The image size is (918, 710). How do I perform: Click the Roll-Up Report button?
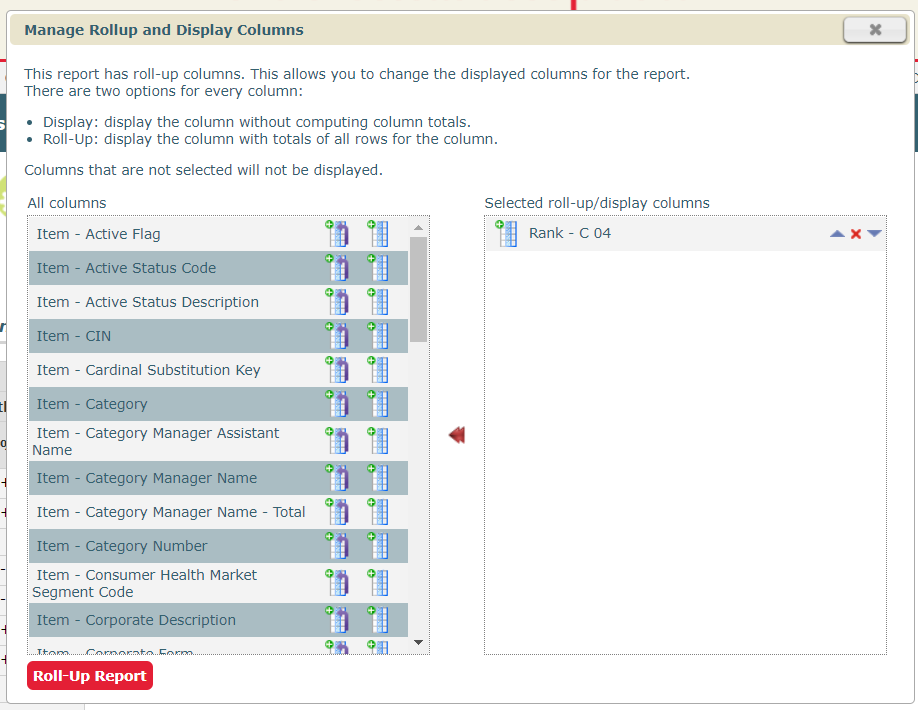pos(90,676)
